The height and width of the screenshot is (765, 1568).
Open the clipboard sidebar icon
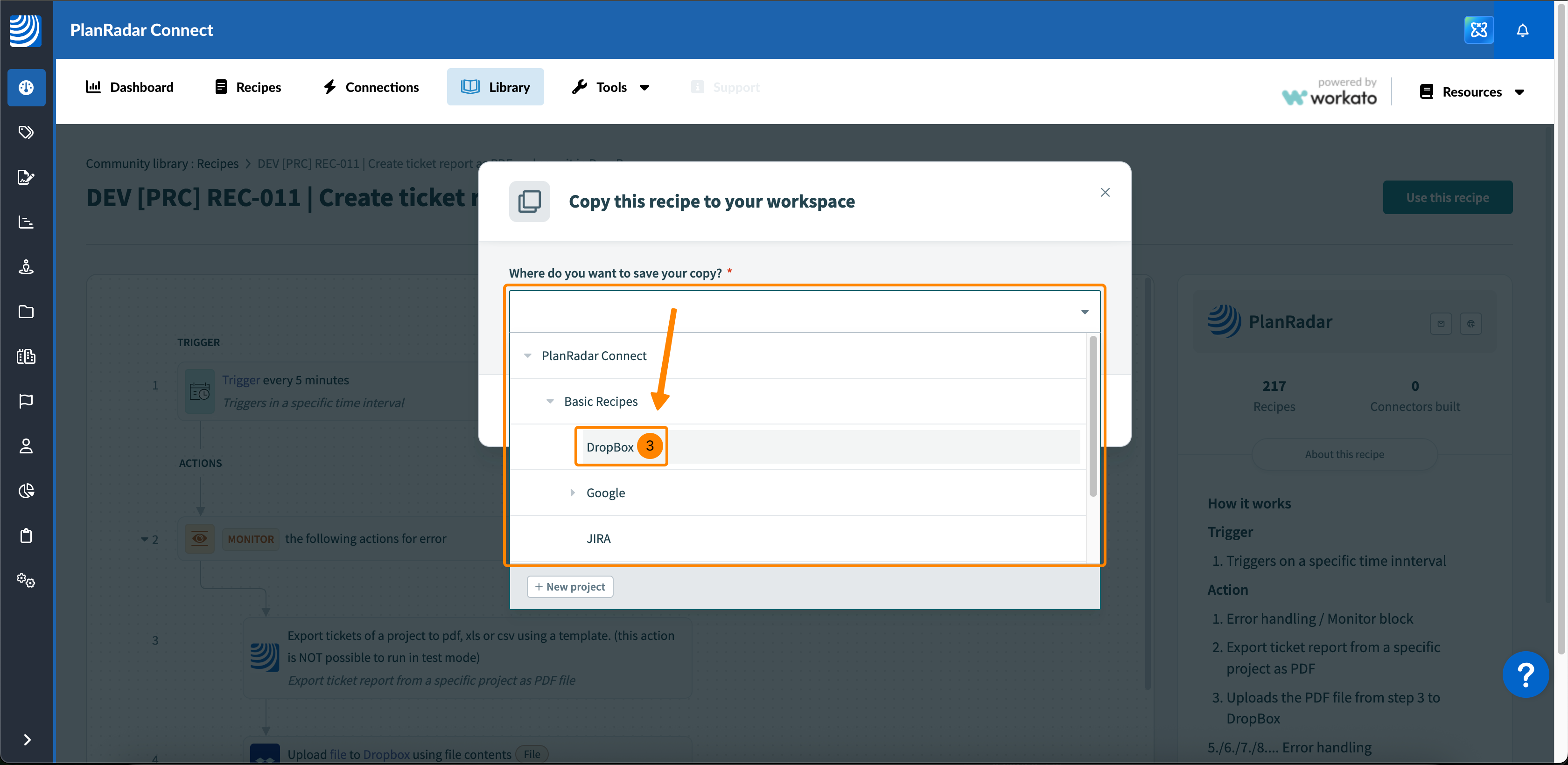pos(26,535)
